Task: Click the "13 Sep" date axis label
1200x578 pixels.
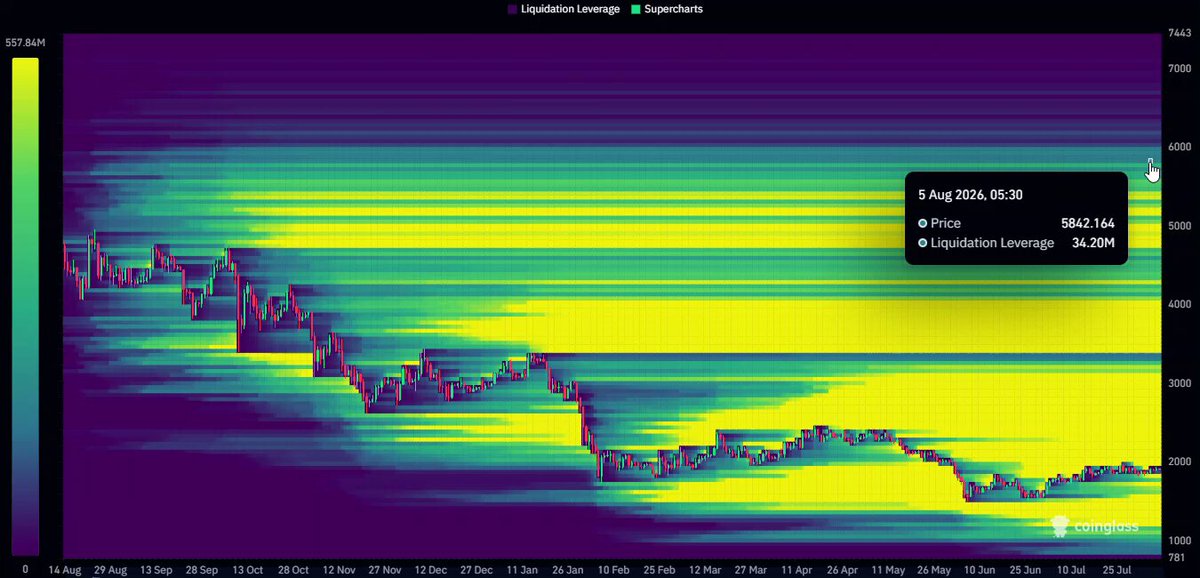Action: coord(157,569)
